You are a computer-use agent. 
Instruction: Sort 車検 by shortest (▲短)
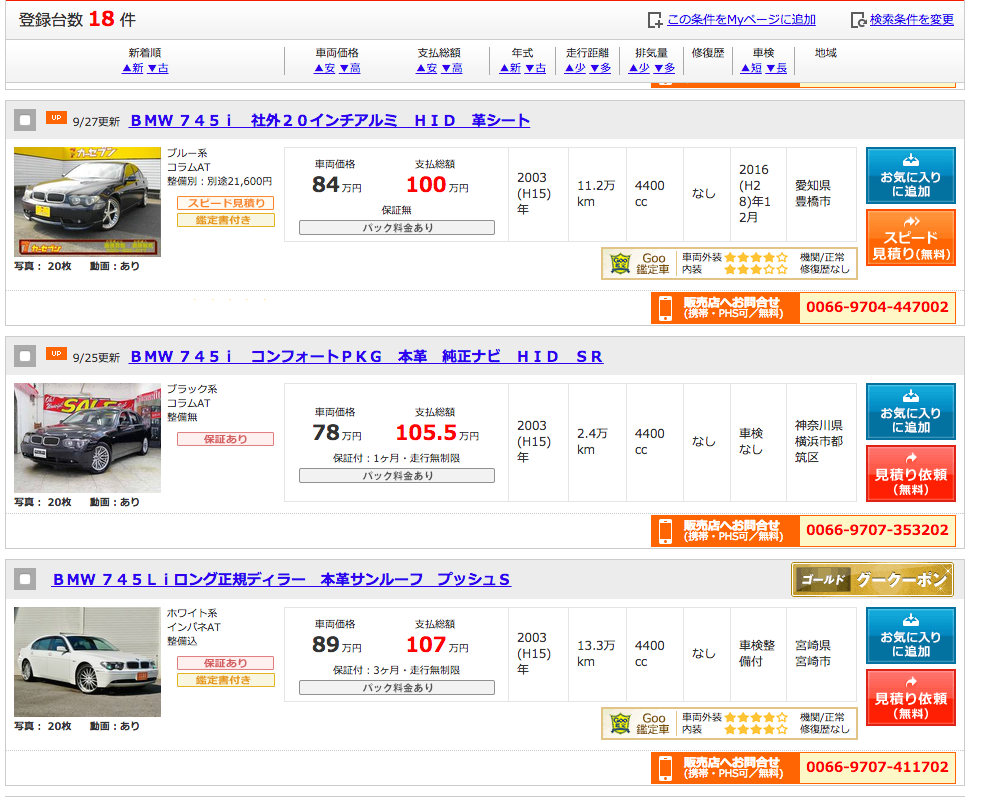click(x=751, y=68)
